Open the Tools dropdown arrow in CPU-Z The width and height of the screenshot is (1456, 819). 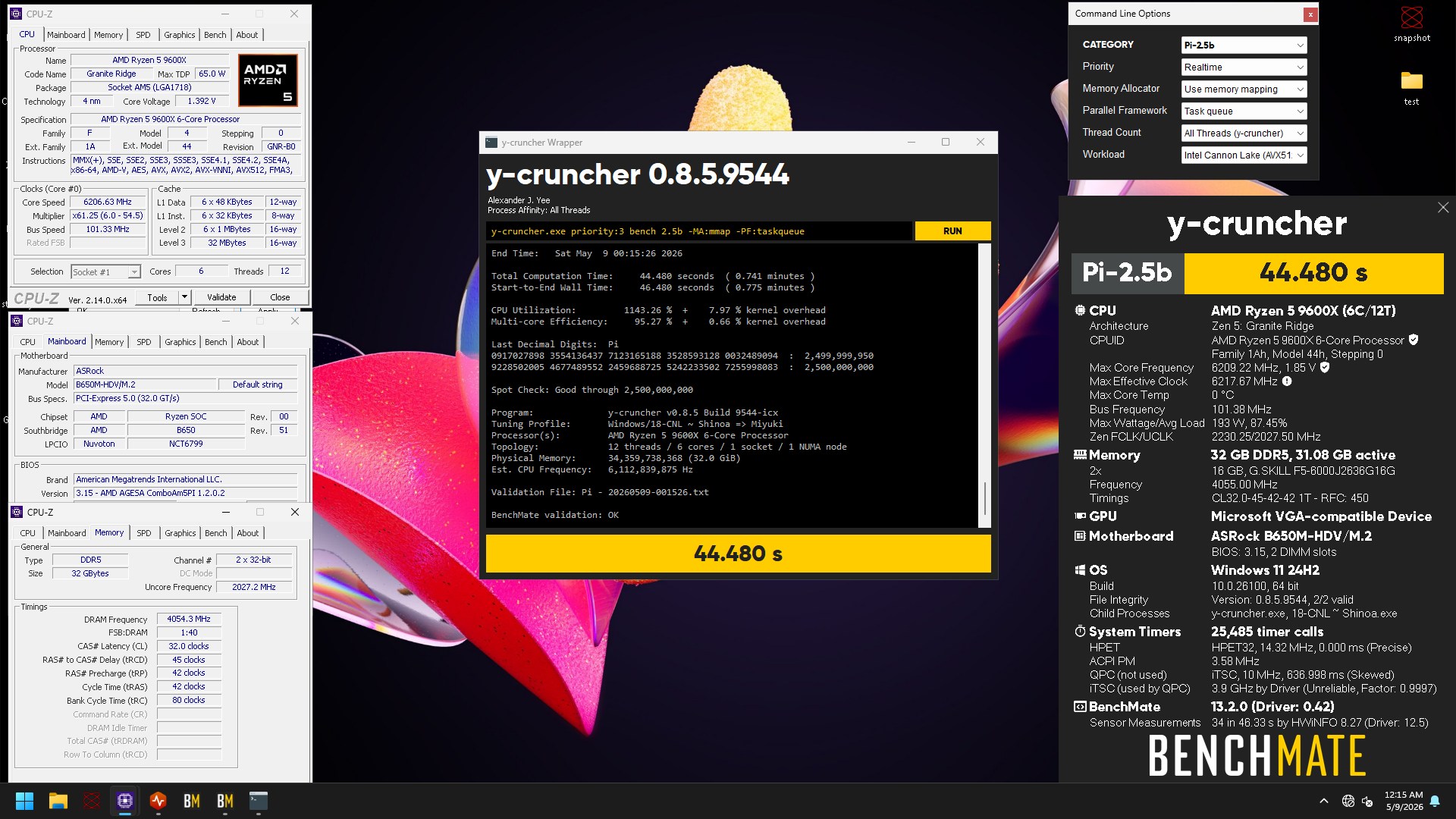pyautogui.click(x=184, y=297)
